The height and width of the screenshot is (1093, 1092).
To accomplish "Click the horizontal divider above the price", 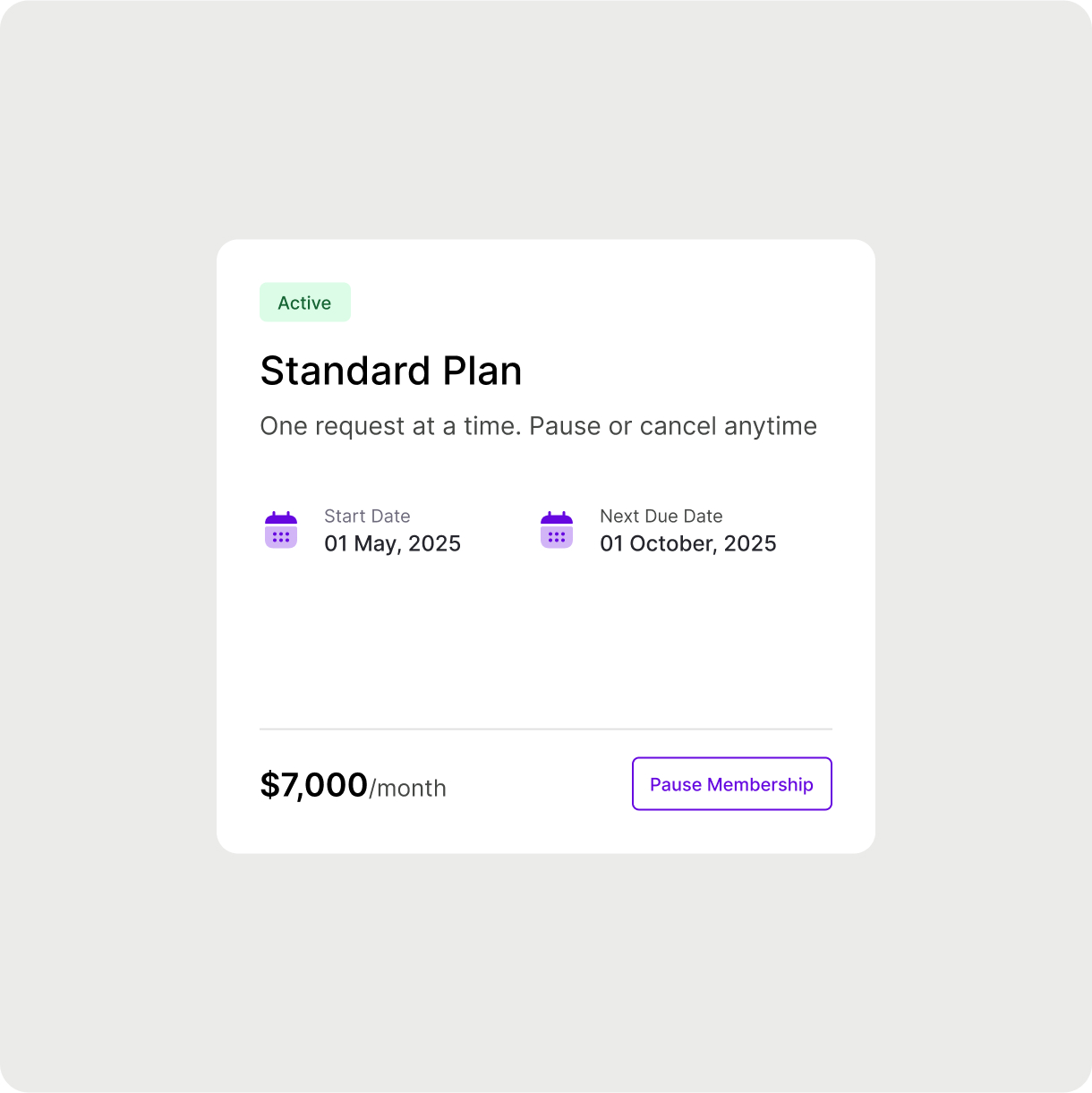I will [546, 729].
